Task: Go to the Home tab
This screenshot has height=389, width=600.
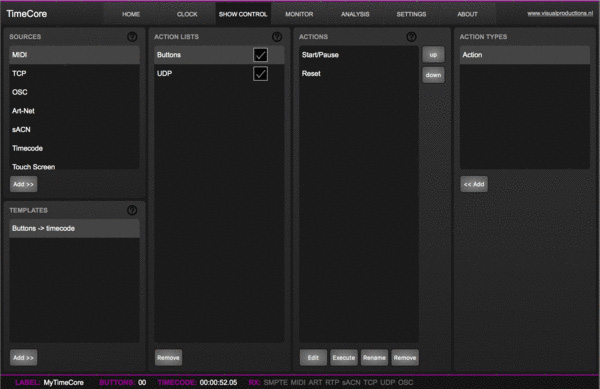Action: tap(131, 14)
